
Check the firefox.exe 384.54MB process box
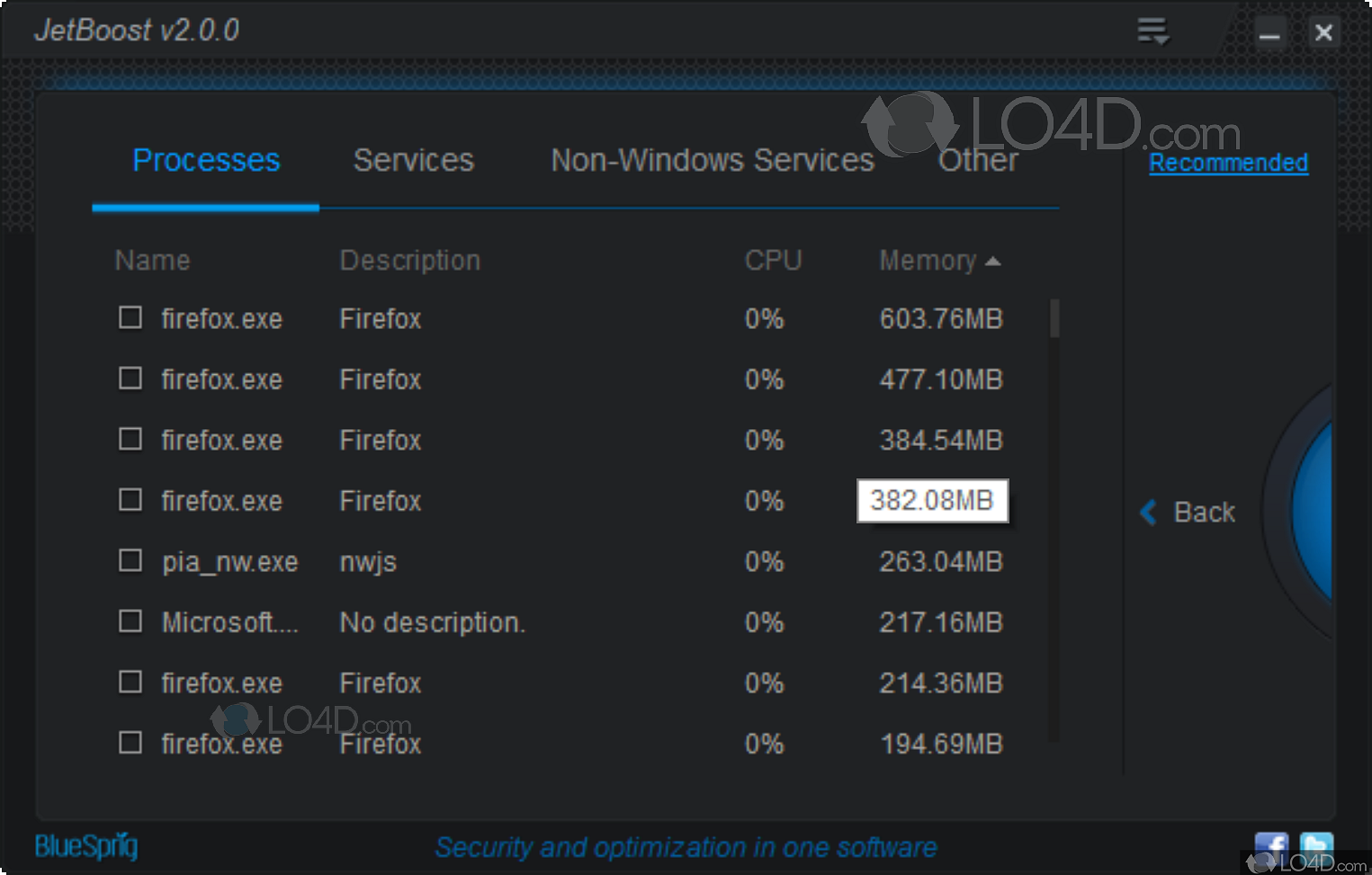130,439
